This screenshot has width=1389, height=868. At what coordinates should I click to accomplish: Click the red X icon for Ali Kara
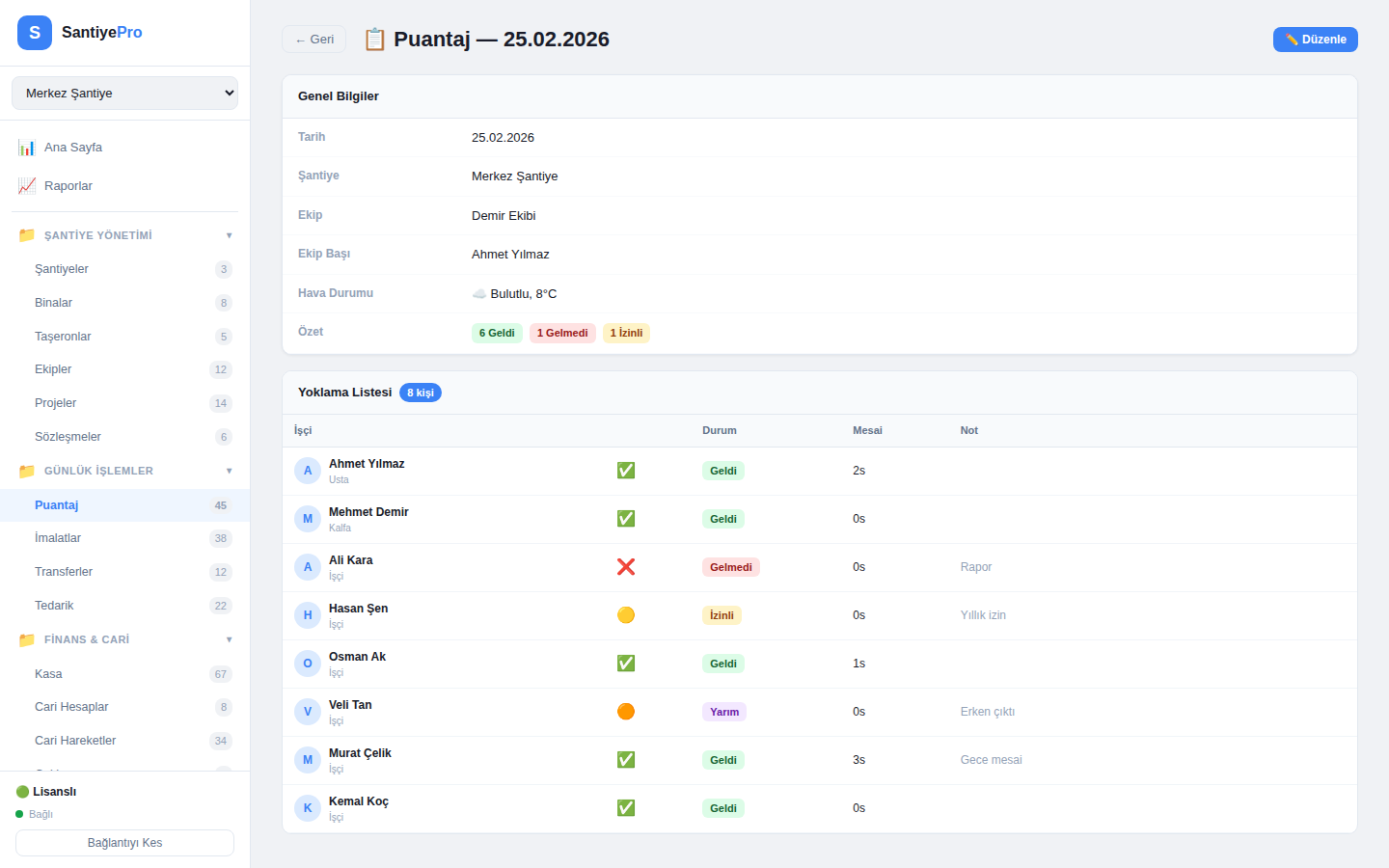coord(626,567)
